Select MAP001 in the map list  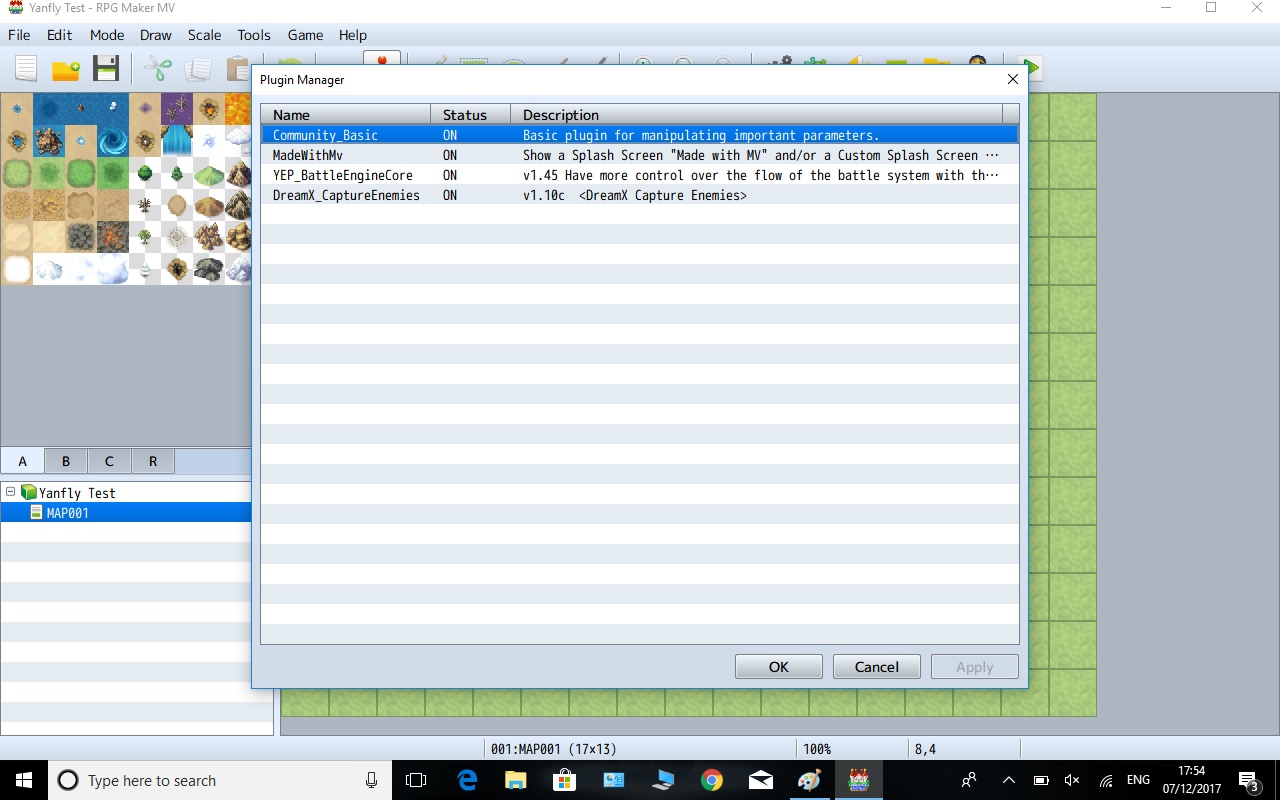67,513
